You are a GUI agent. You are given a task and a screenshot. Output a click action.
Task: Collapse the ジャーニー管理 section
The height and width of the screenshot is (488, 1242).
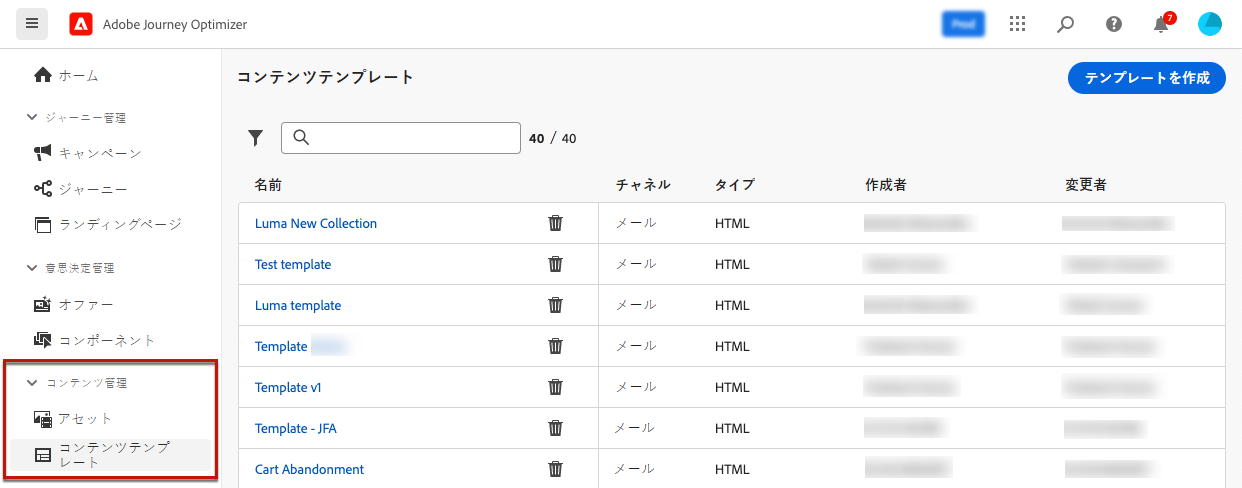click(32, 117)
